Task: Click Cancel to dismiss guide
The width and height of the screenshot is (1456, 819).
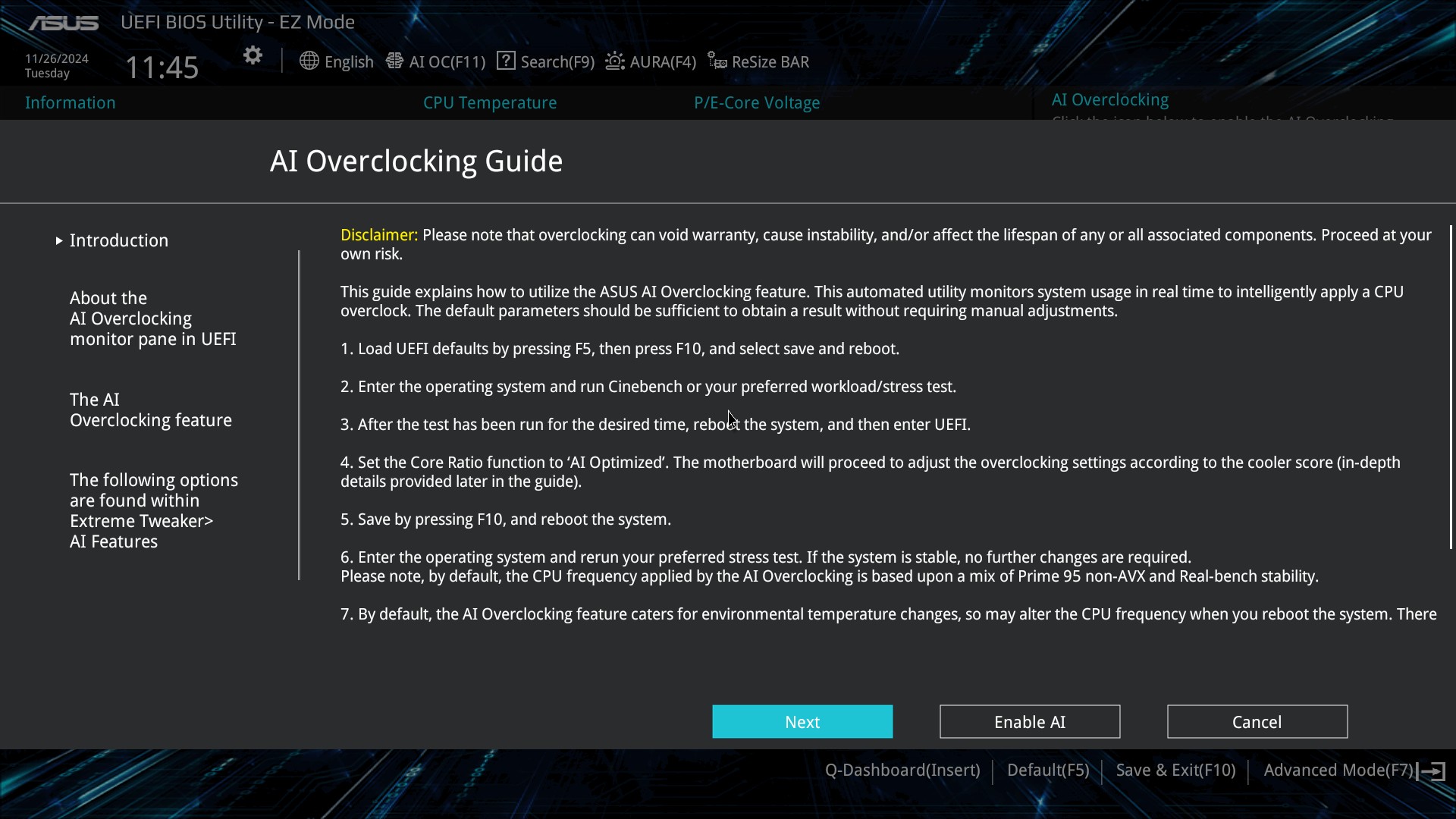Action: [x=1257, y=722]
